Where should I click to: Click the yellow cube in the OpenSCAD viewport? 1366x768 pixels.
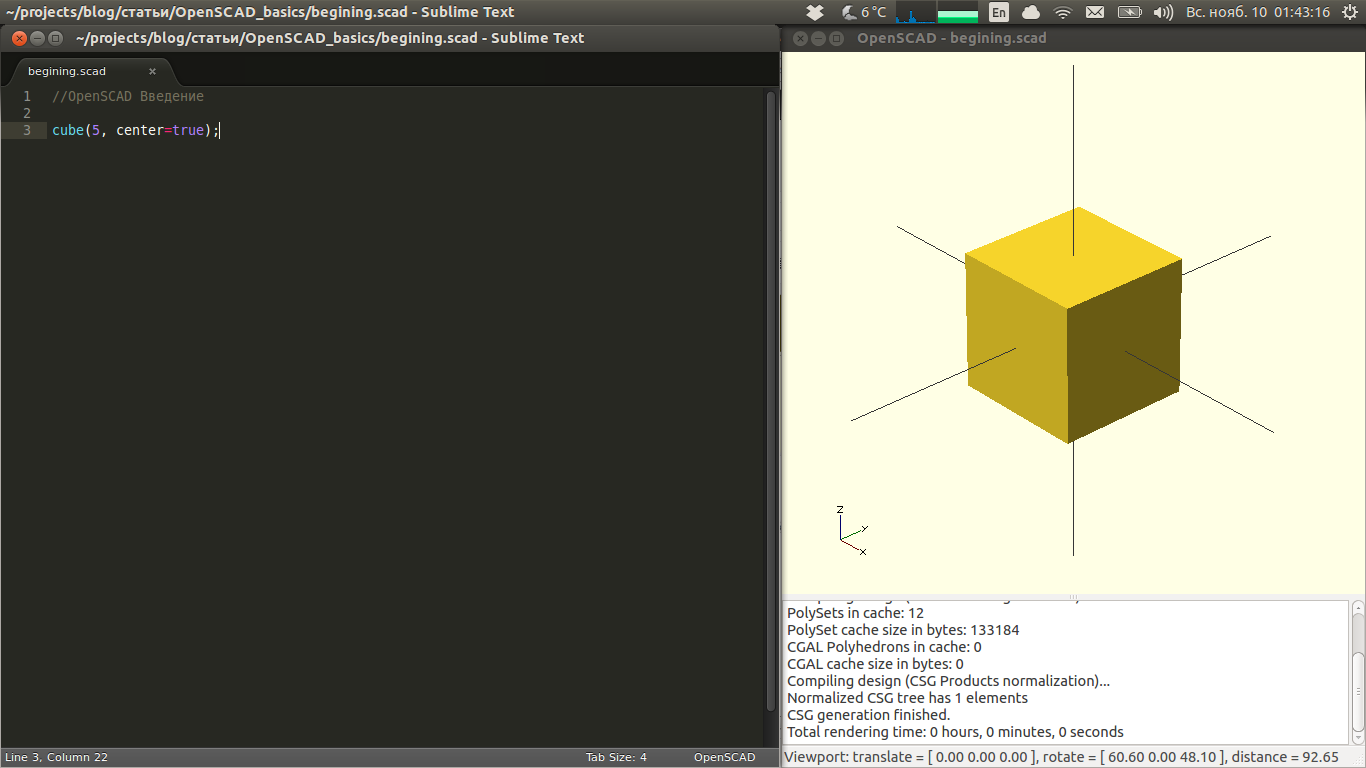point(1072,325)
